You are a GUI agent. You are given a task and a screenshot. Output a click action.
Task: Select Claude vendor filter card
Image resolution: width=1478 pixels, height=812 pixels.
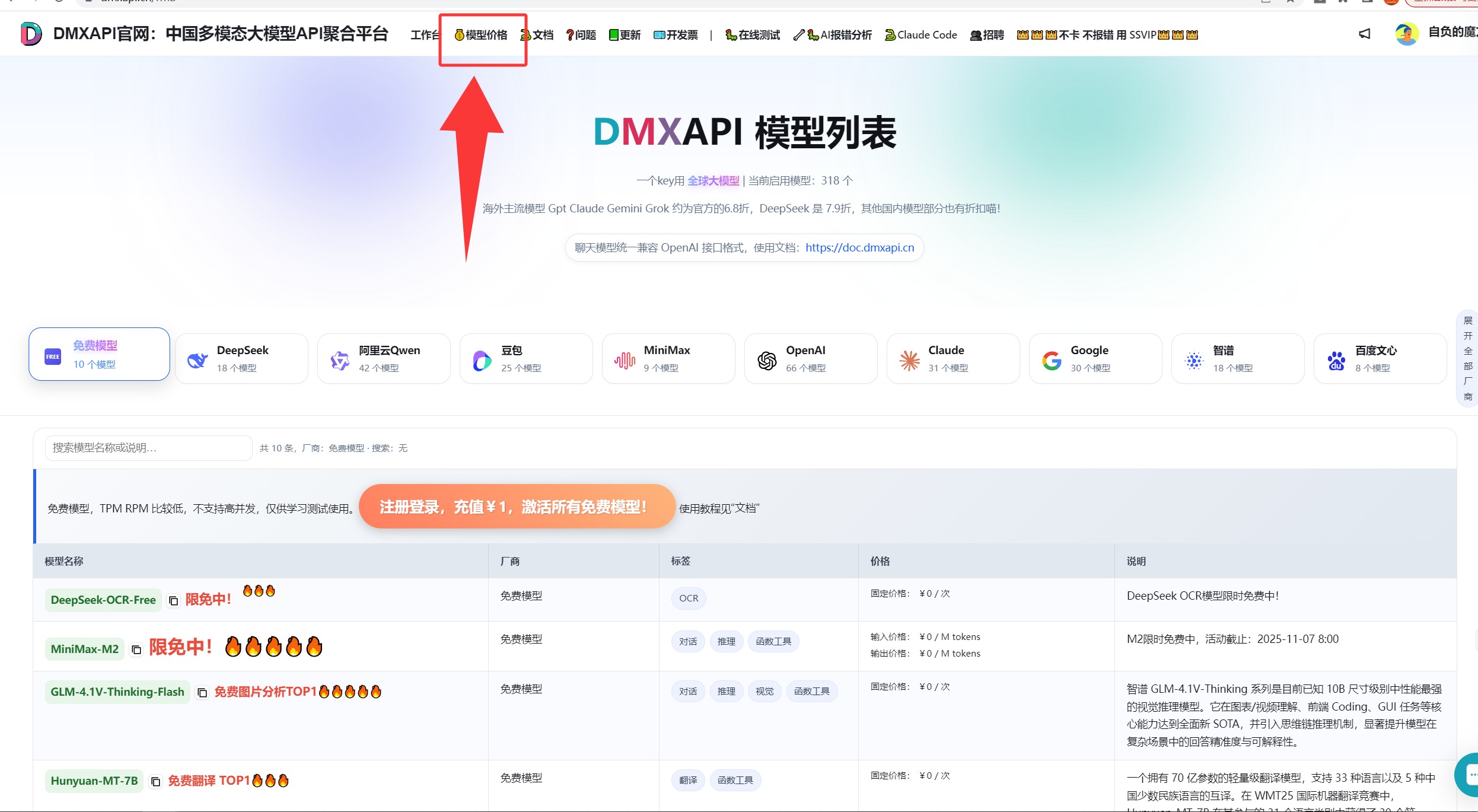click(x=953, y=359)
